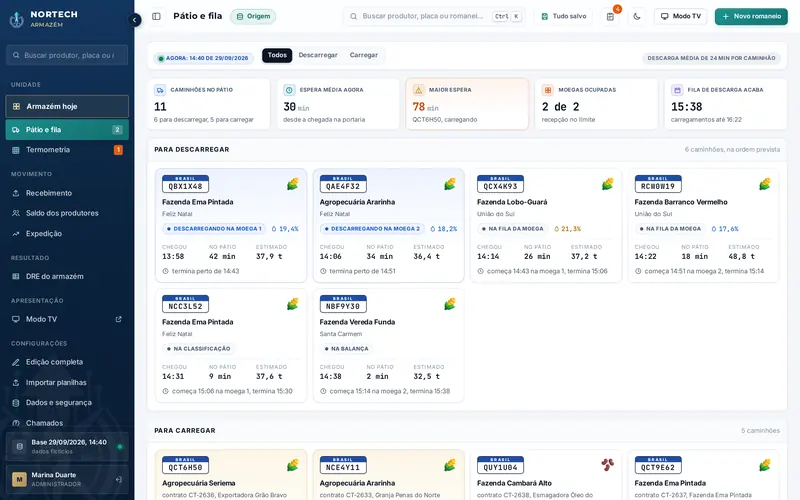The width and height of the screenshot is (800, 500).
Task: Open Modo TV from the top bar
Action: (681, 16)
